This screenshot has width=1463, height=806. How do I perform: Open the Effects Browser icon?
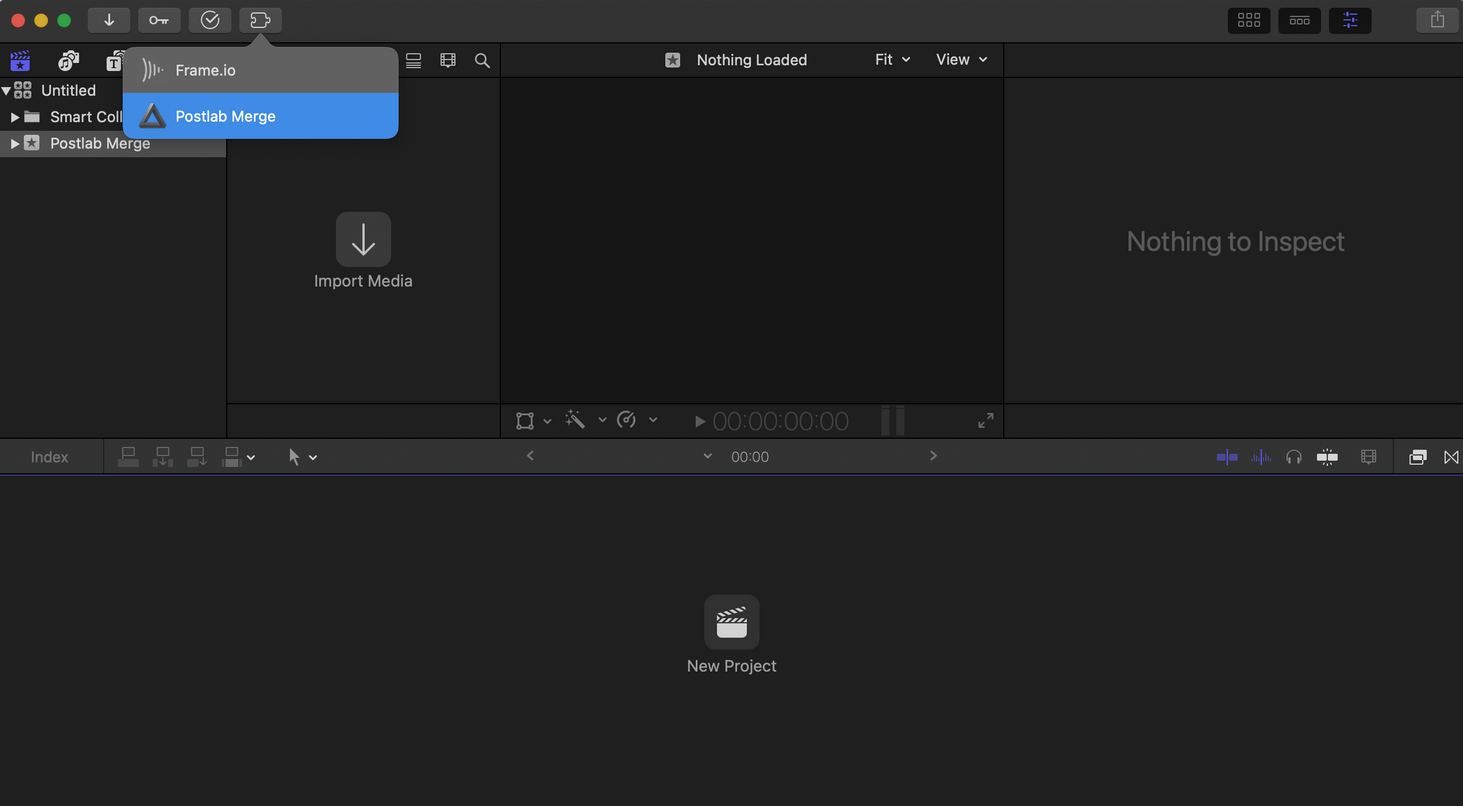pyautogui.click(x=1417, y=457)
